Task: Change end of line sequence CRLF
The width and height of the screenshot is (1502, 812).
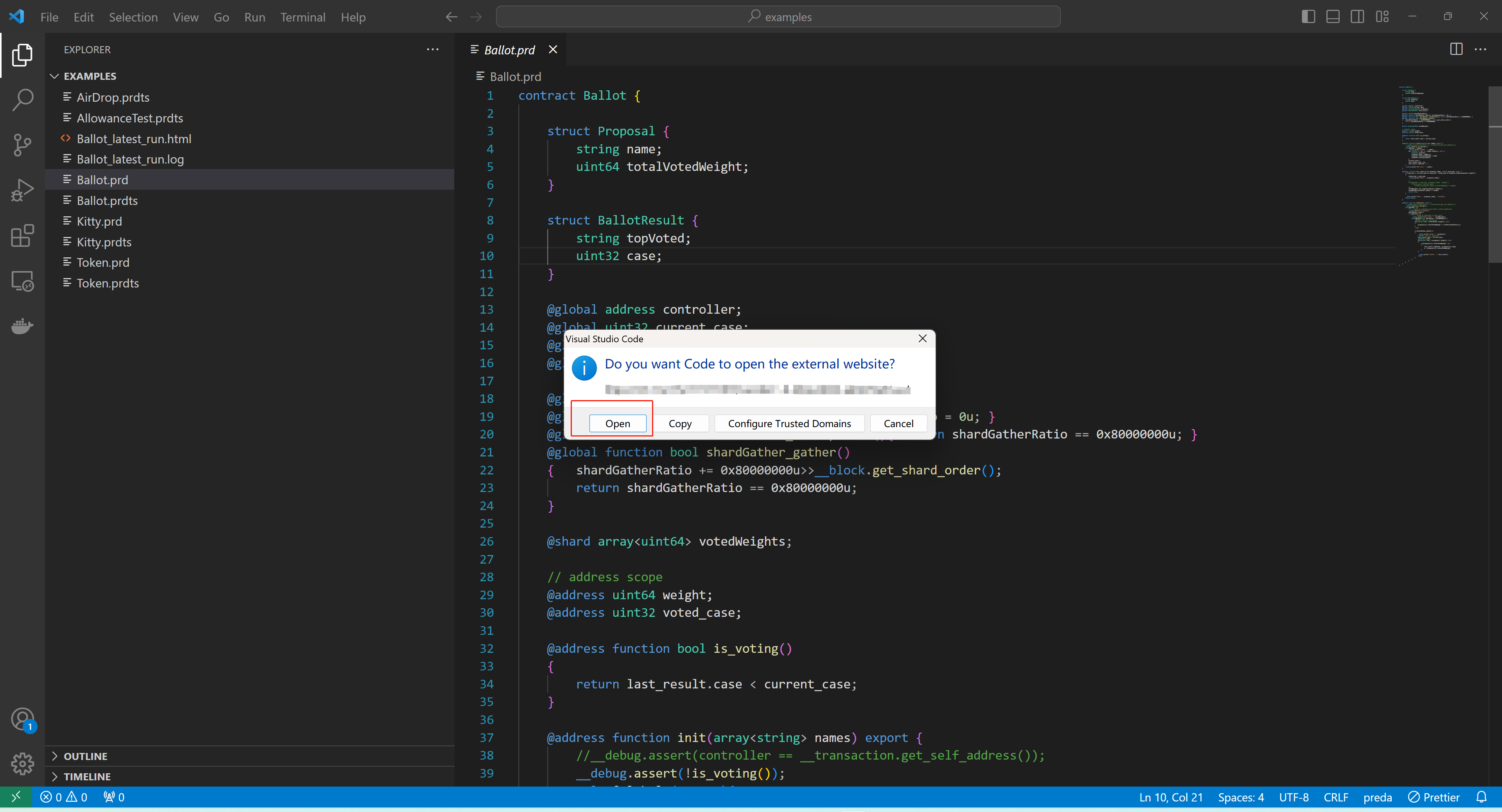Action: pos(1335,797)
